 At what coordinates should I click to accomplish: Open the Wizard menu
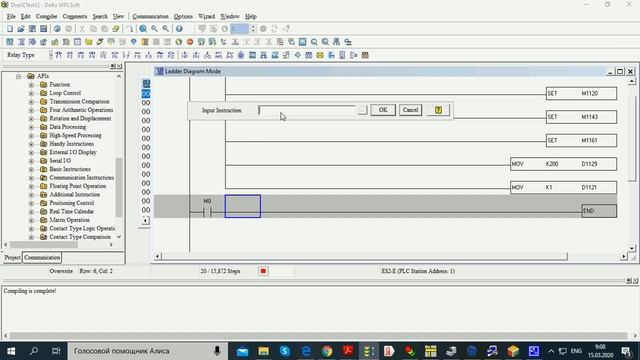(x=207, y=16)
